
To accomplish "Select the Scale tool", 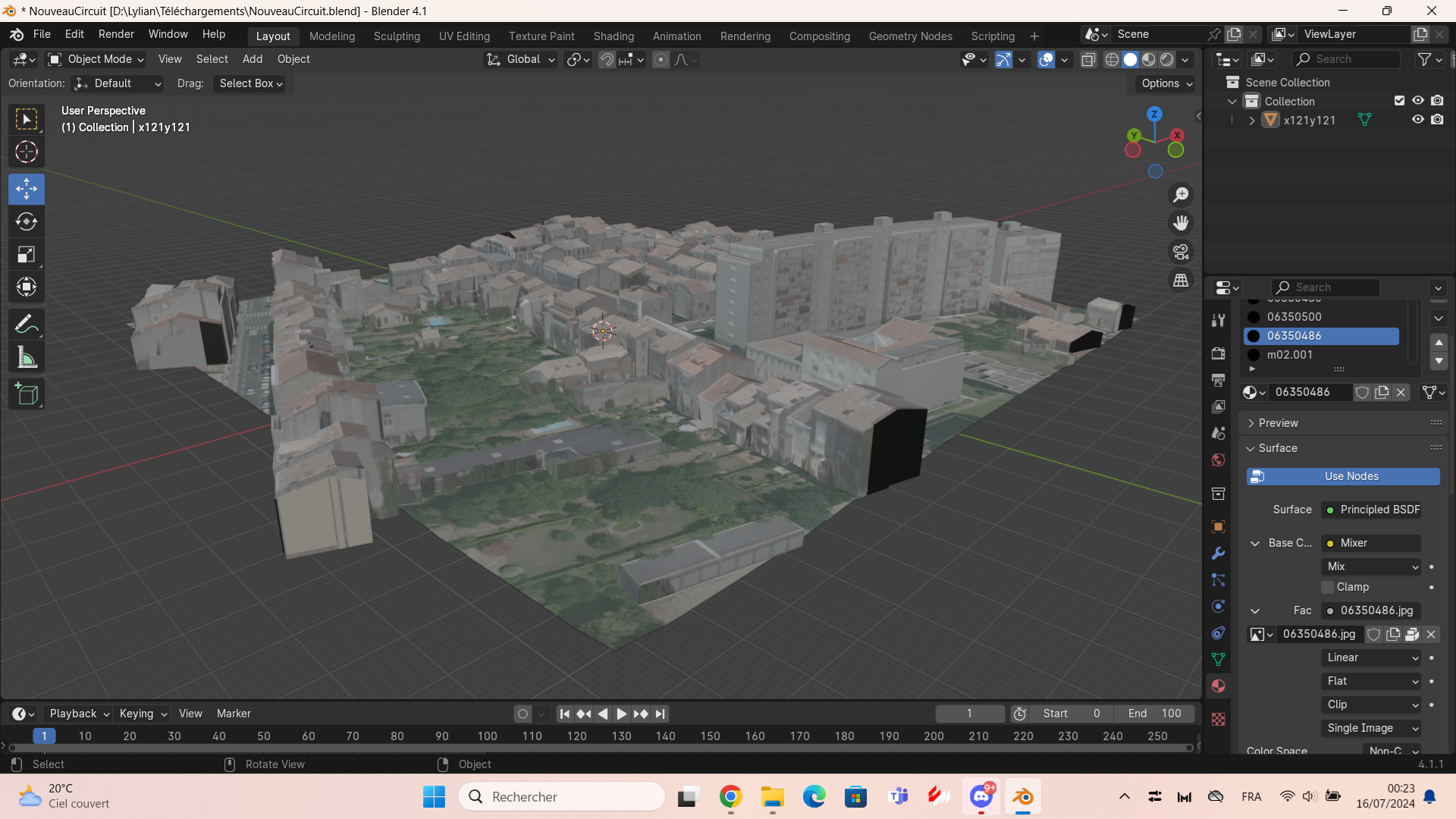I will pos(27,254).
